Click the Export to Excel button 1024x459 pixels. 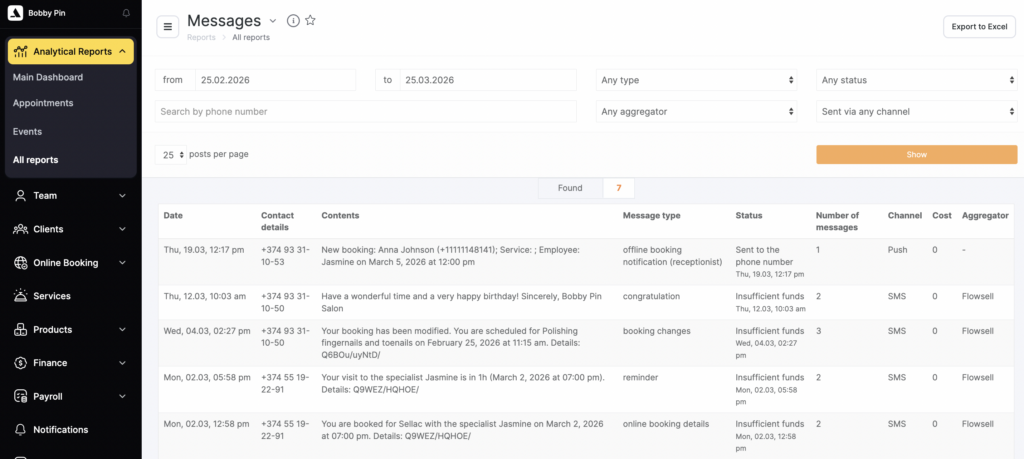click(x=978, y=27)
